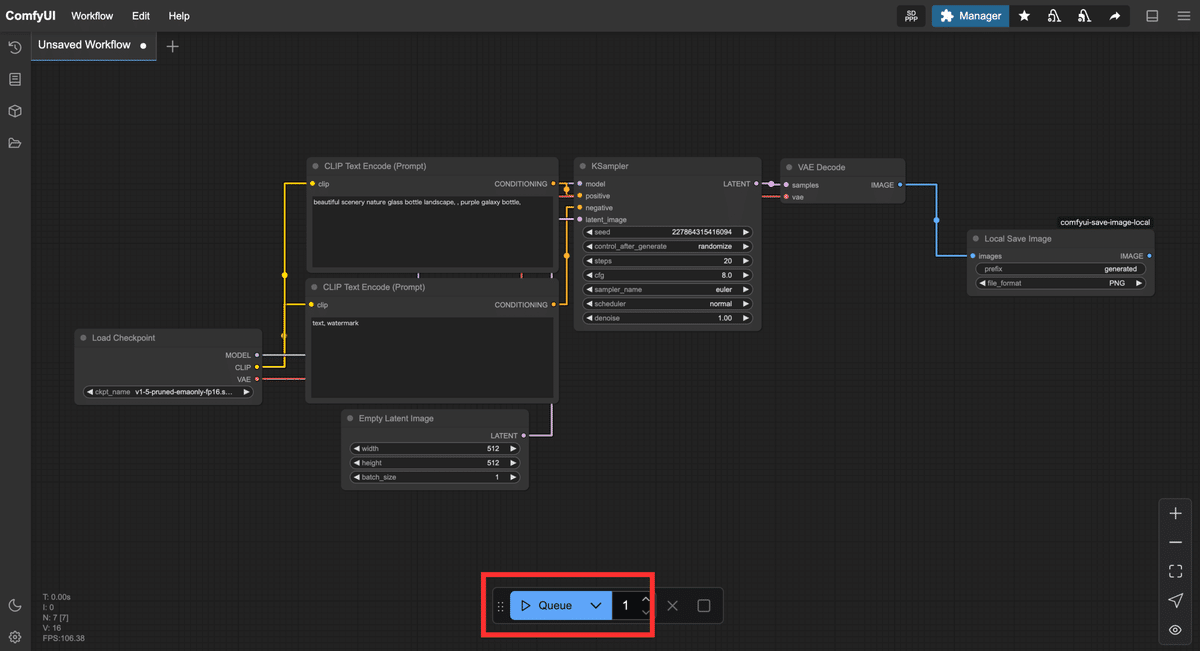
Task: Open a new workflow tab with plus
Action: [x=172, y=46]
